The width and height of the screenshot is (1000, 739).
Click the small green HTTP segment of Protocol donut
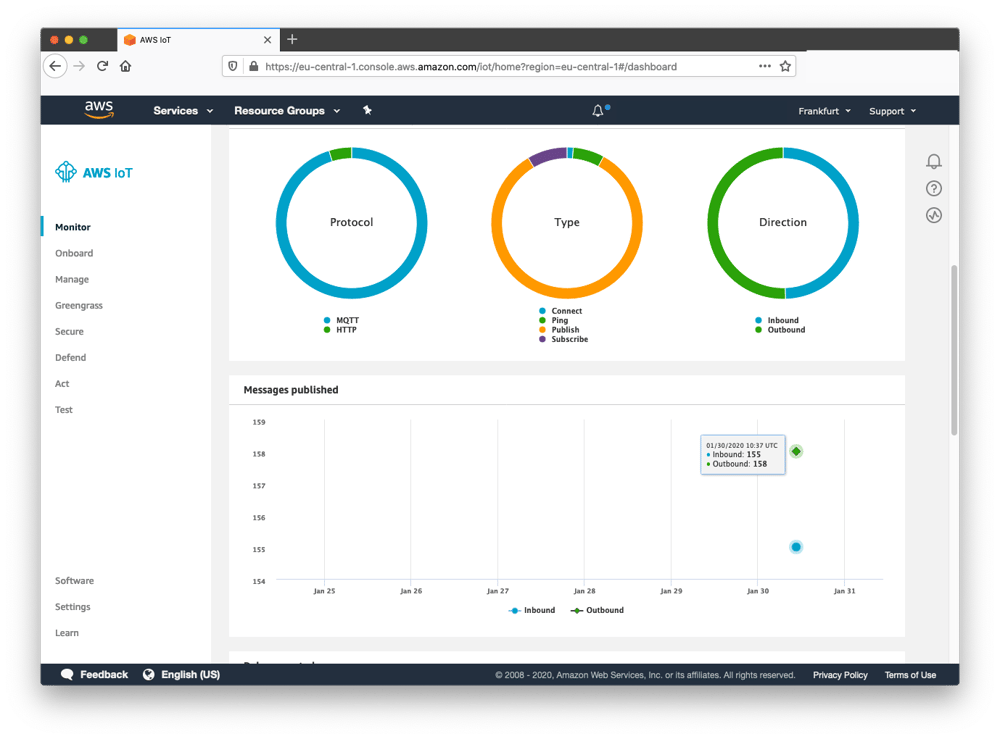[341, 154]
